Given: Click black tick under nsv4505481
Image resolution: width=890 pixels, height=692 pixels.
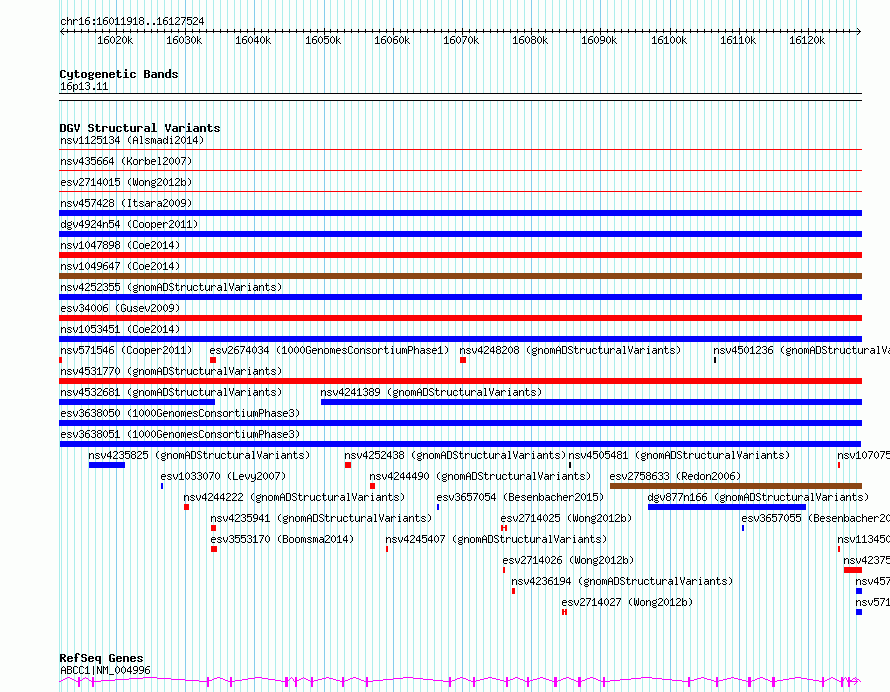Looking at the screenshot, I should [570, 465].
